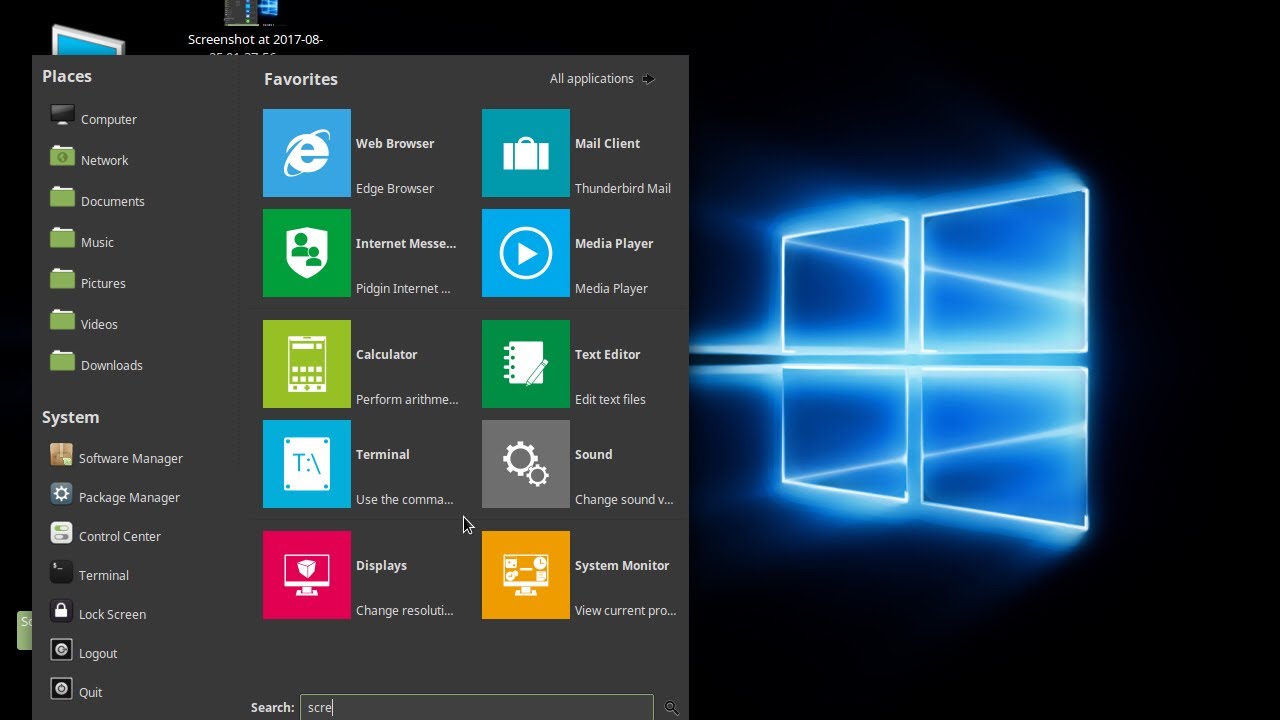Open the Network folder icon
The width and height of the screenshot is (1280, 720).
(62, 157)
